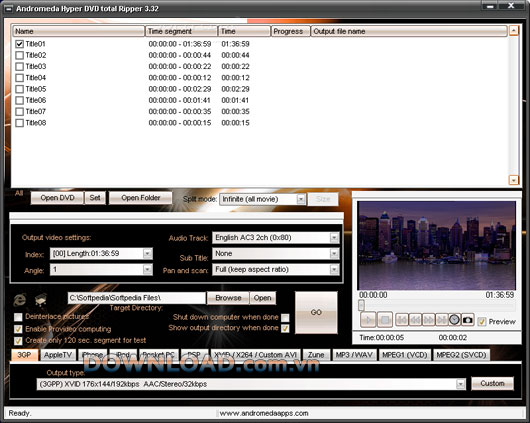Open the Pan and scan dropdown
530x423 pixels.
click(x=334, y=269)
